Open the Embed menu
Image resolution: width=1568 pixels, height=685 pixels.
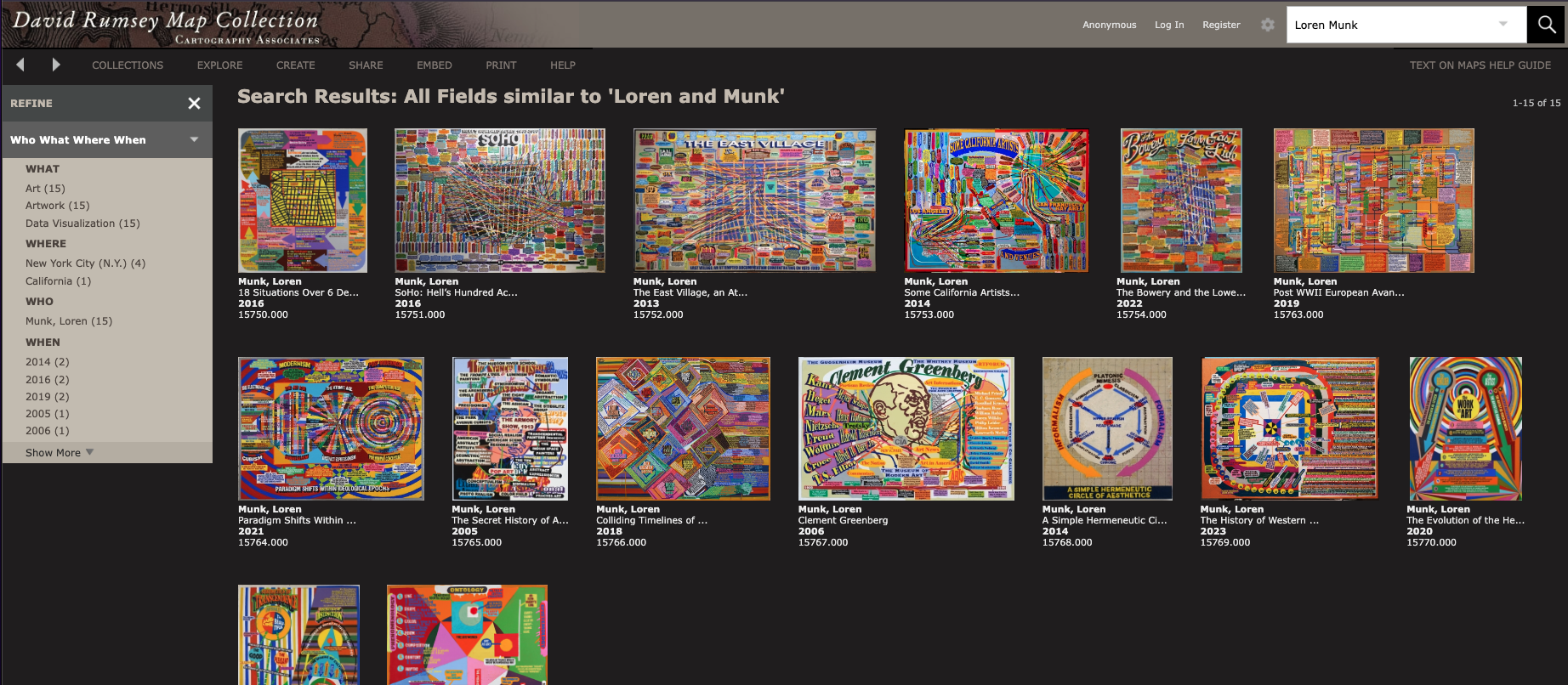434,65
